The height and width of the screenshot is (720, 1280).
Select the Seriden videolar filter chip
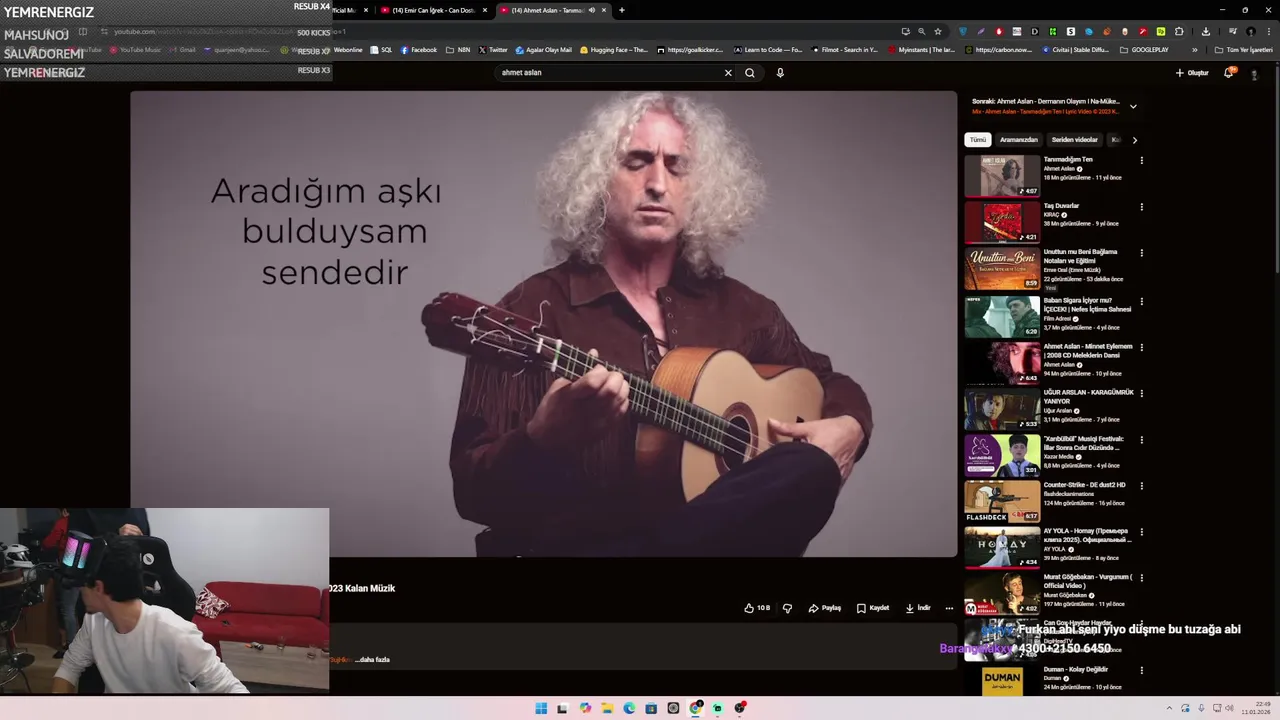click(x=1075, y=140)
